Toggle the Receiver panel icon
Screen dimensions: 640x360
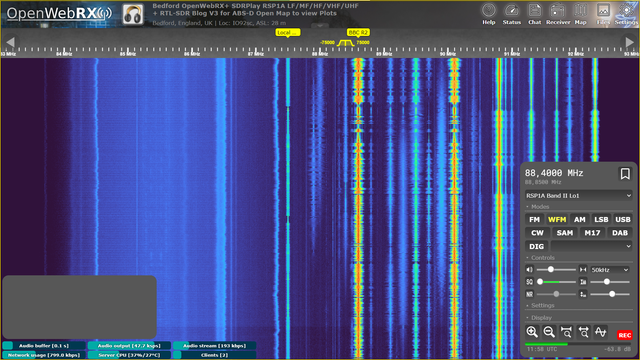tap(558, 14)
